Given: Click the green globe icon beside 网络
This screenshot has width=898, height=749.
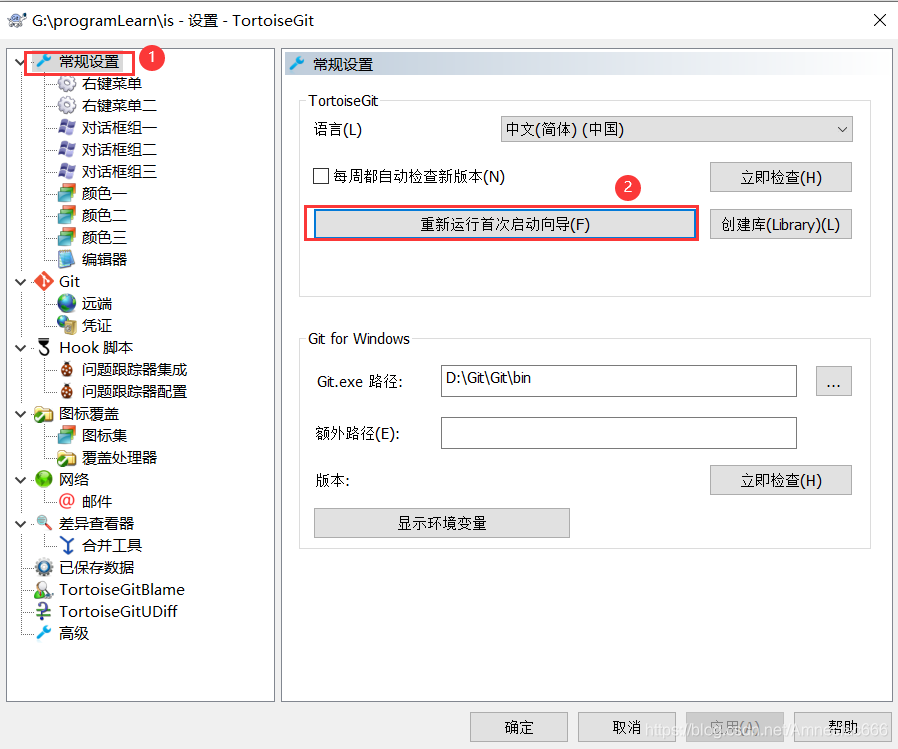Looking at the screenshot, I should click(x=44, y=479).
